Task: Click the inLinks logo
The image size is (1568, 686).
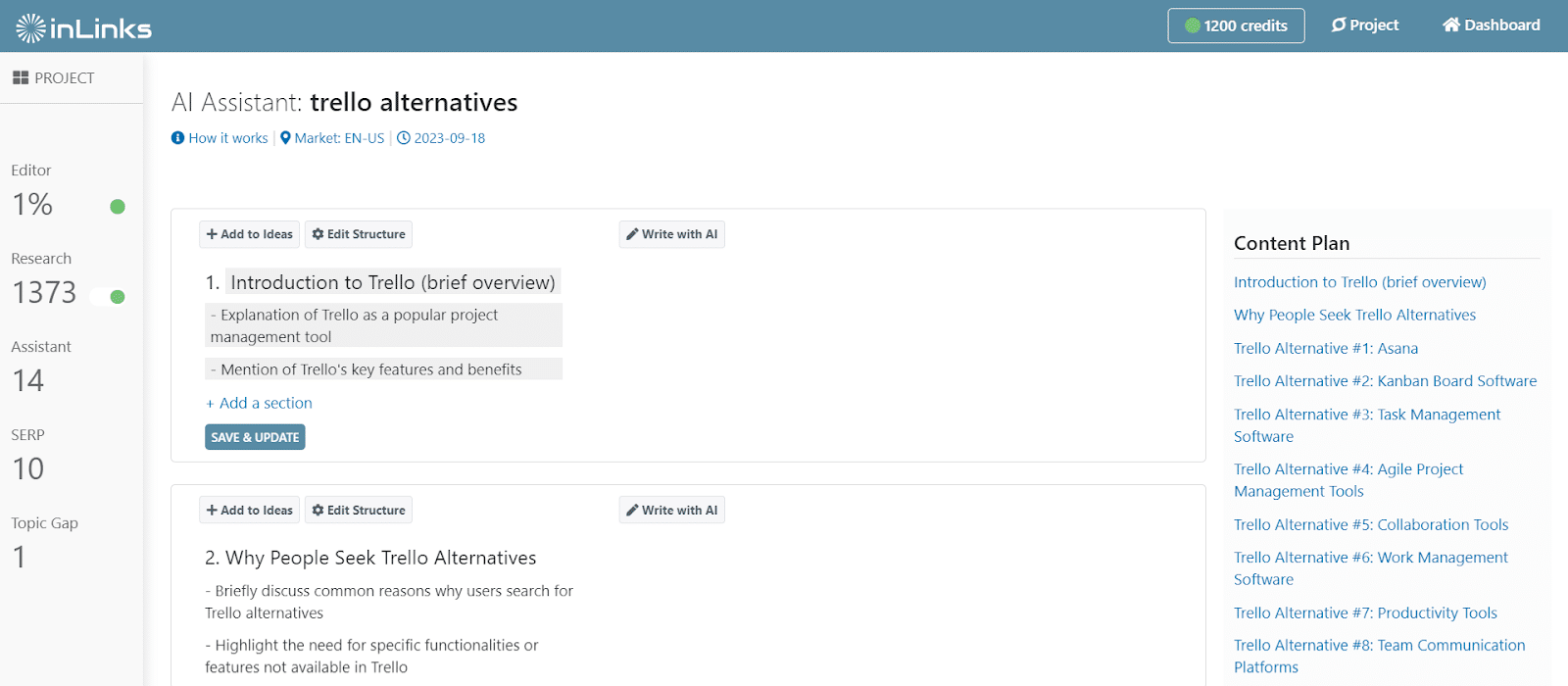Action: 84,27
